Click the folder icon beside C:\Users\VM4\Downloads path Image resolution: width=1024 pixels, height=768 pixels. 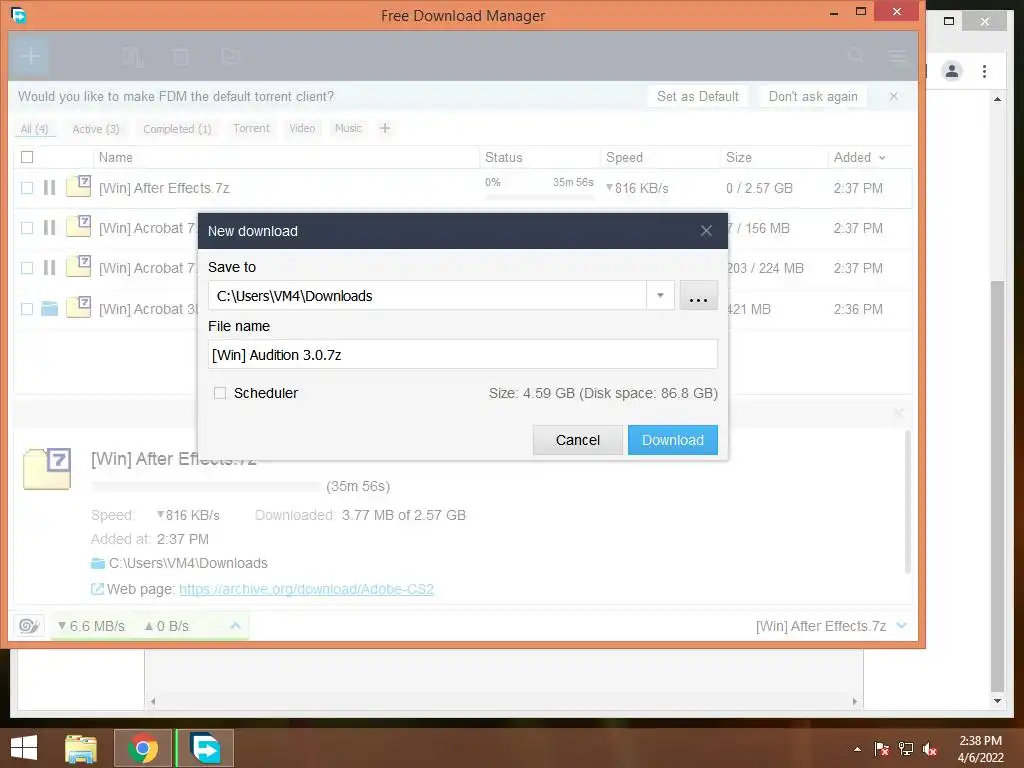coord(98,563)
